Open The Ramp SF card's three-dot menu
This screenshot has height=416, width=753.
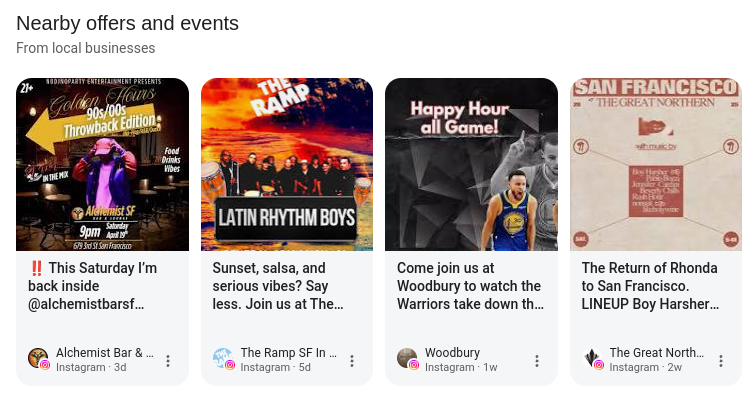pyautogui.click(x=352, y=361)
